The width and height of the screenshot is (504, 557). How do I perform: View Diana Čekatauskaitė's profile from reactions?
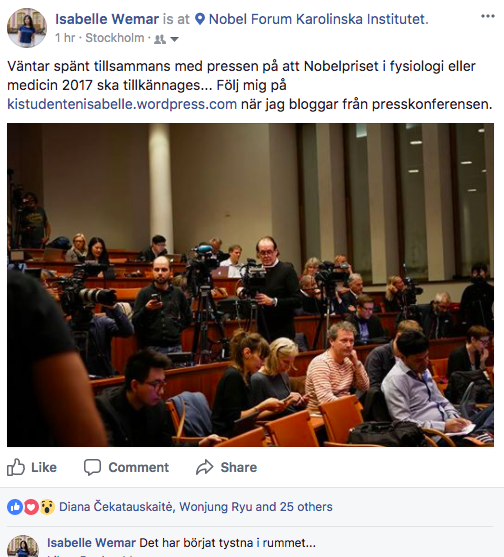tap(117, 507)
